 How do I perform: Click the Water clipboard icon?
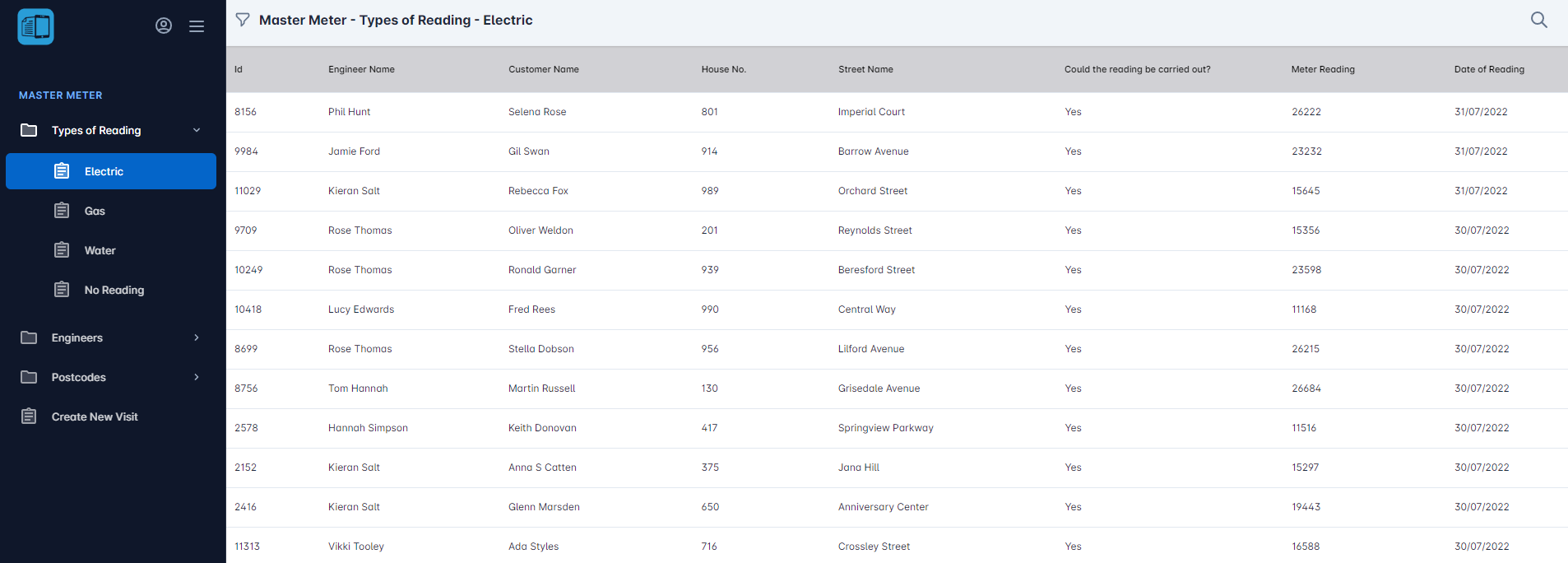click(62, 250)
